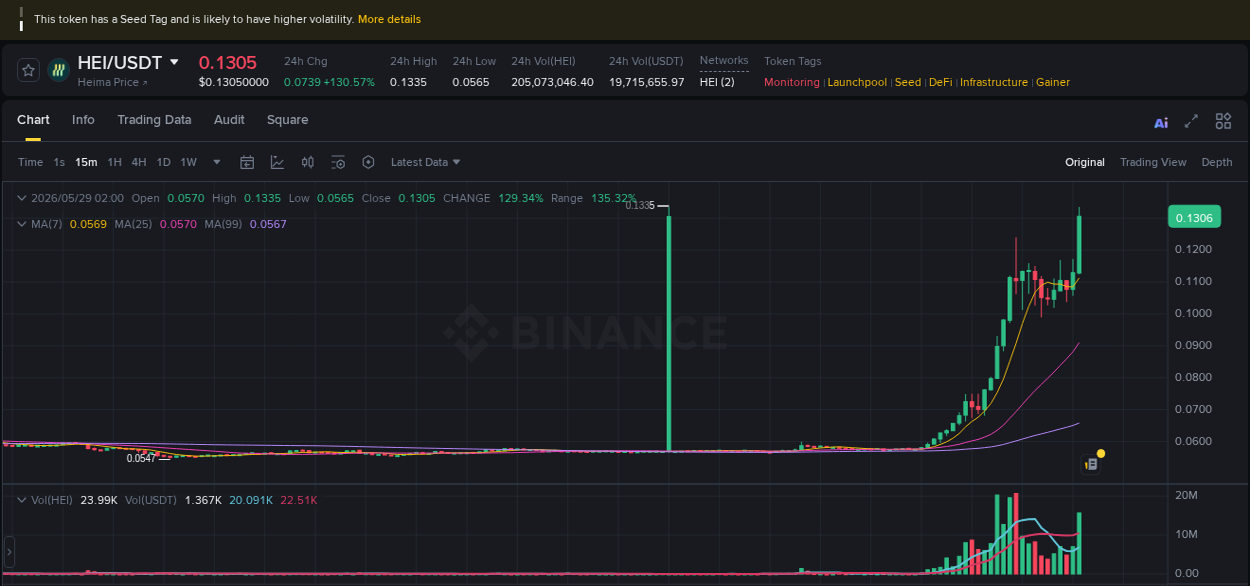Viewport: 1250px width, 586px height.
Task: Open the Latest Data dropdown
Action: (426, 162)
